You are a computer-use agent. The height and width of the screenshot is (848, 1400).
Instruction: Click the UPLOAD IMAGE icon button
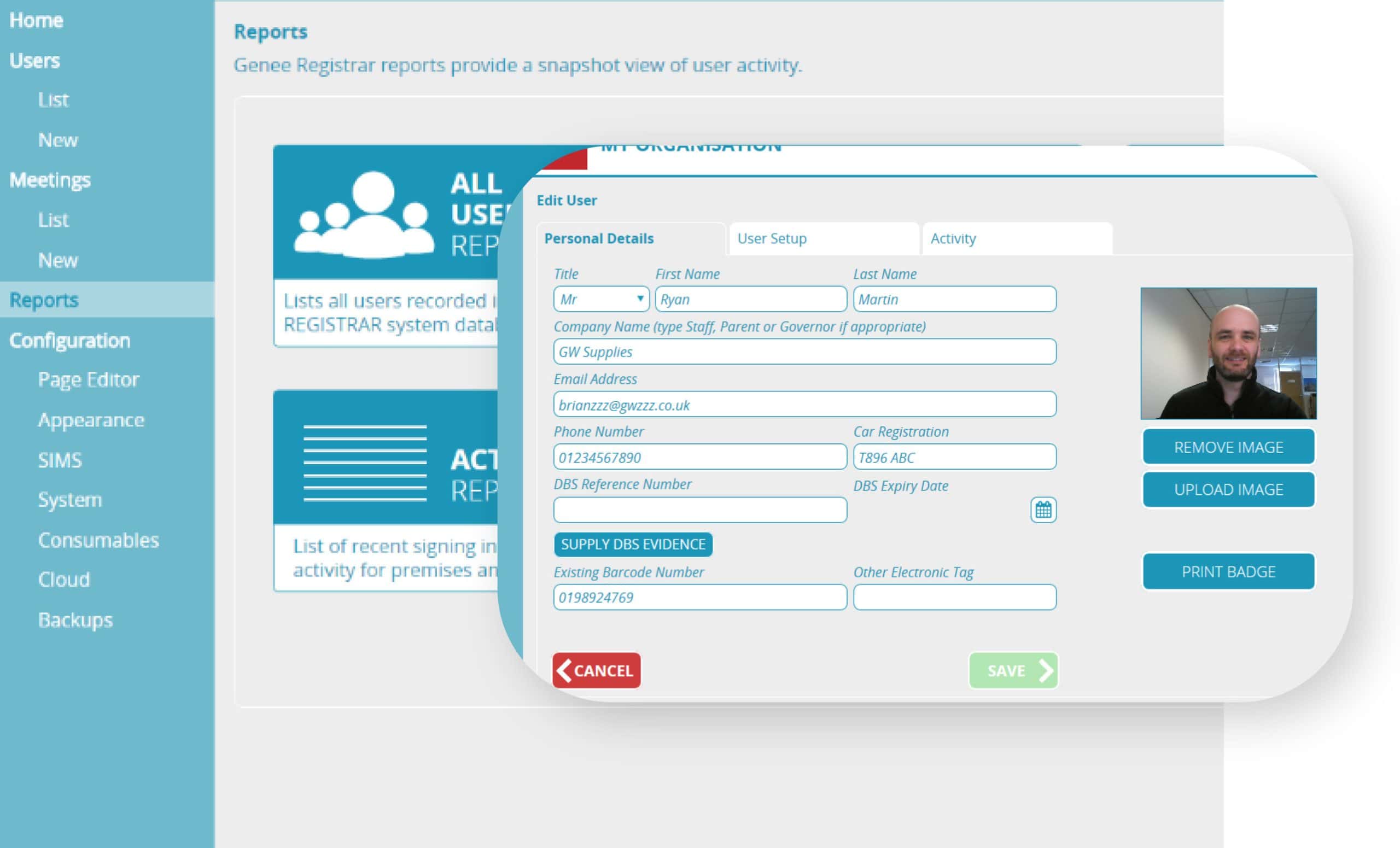[x=1228, y=489]
